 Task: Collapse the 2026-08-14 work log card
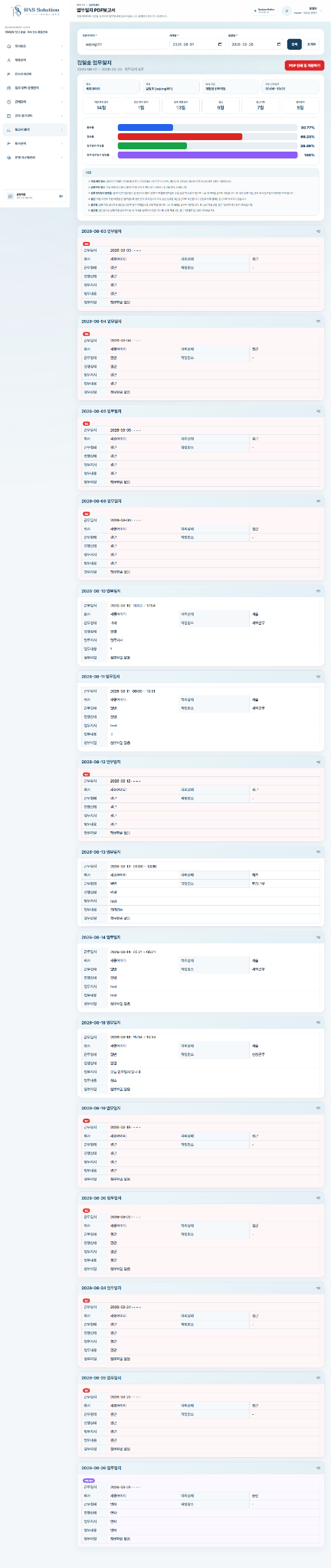318,937
